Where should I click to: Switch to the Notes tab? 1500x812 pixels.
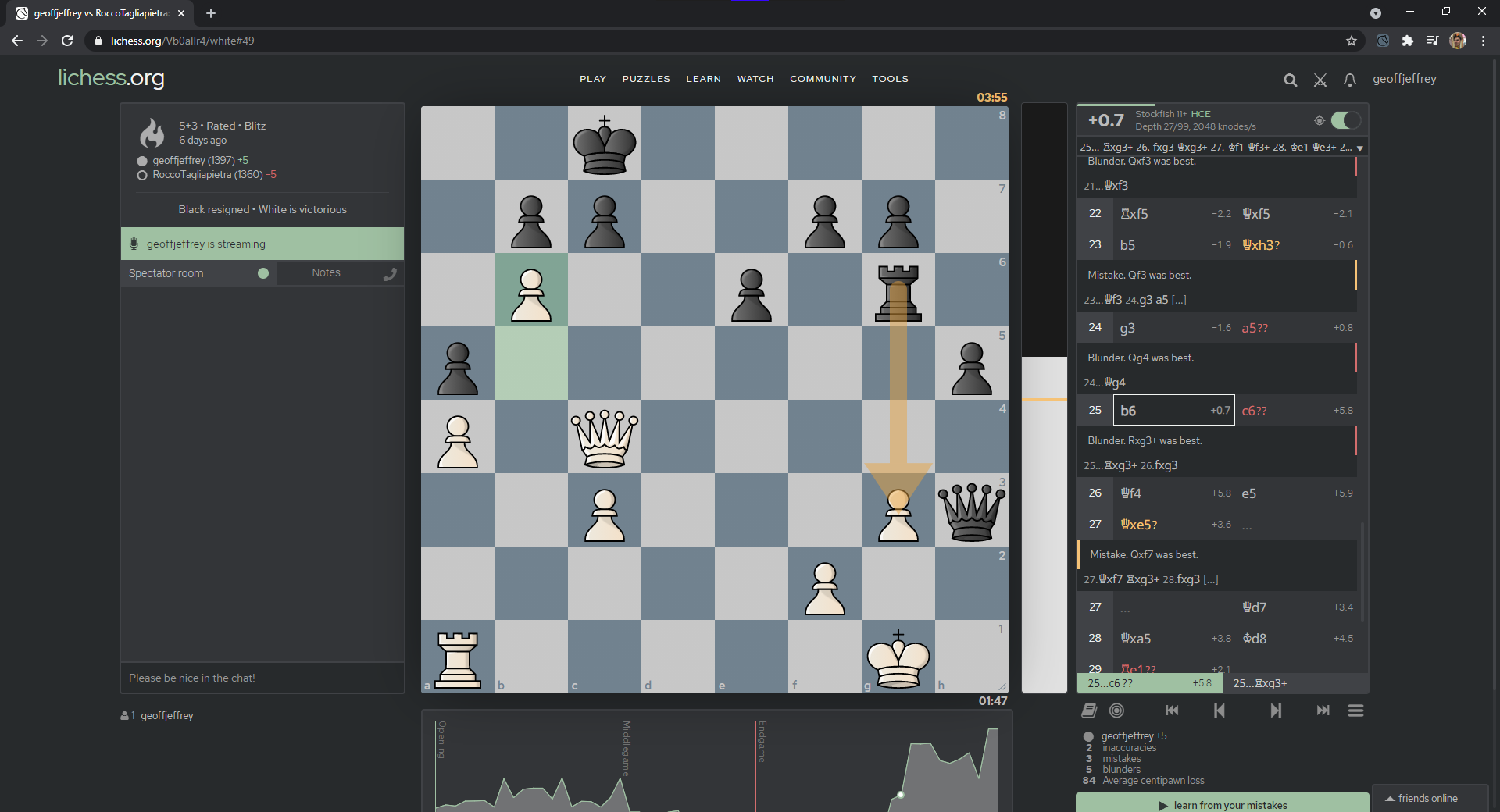[x=326, y=273]
